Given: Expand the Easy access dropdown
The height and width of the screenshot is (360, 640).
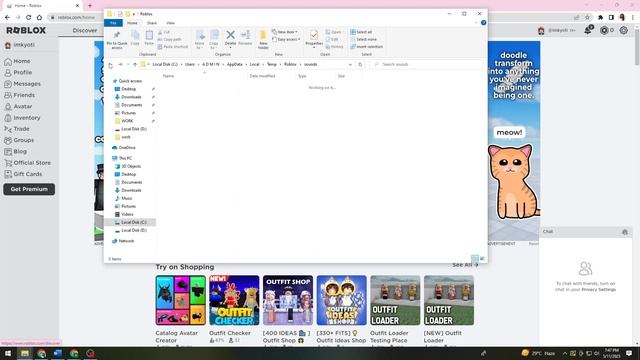Looking at the screenshot, I should point(286,40).
